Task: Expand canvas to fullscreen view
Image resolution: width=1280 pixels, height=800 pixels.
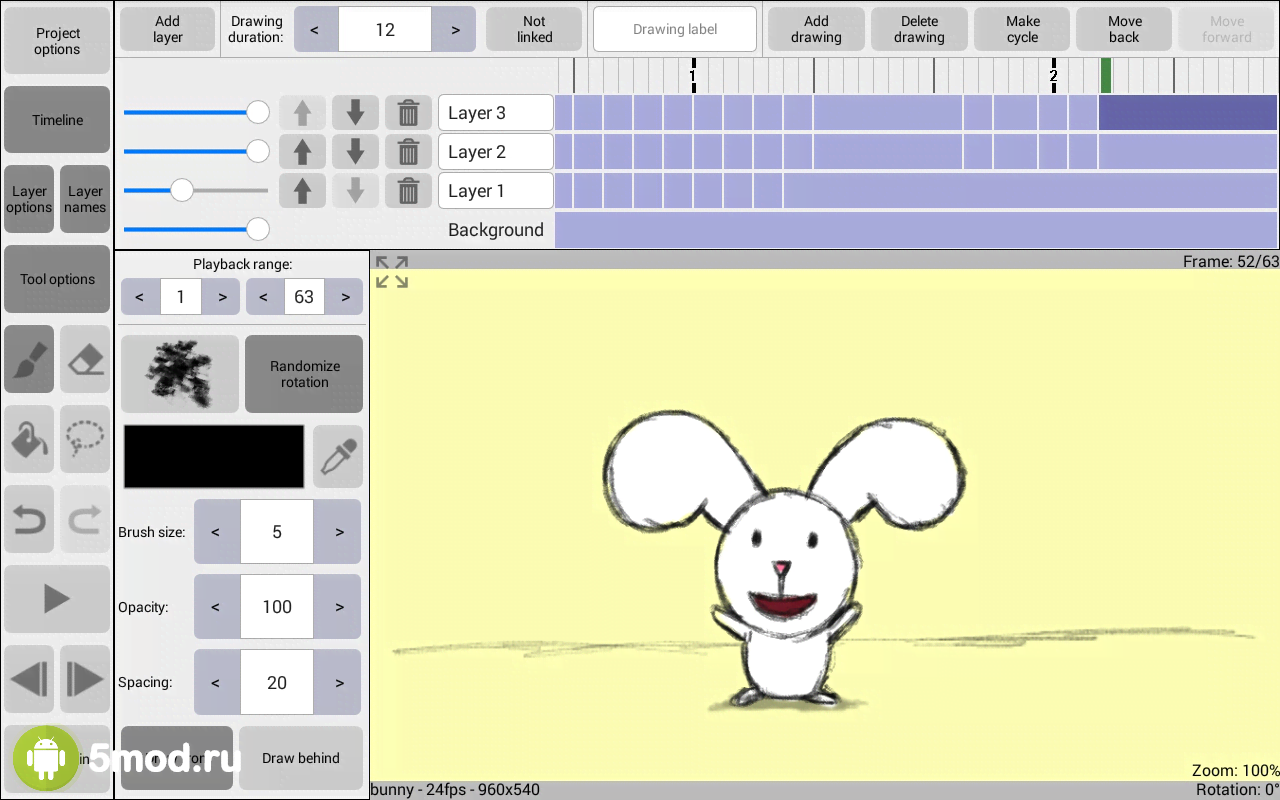Action: coord(392,272)
